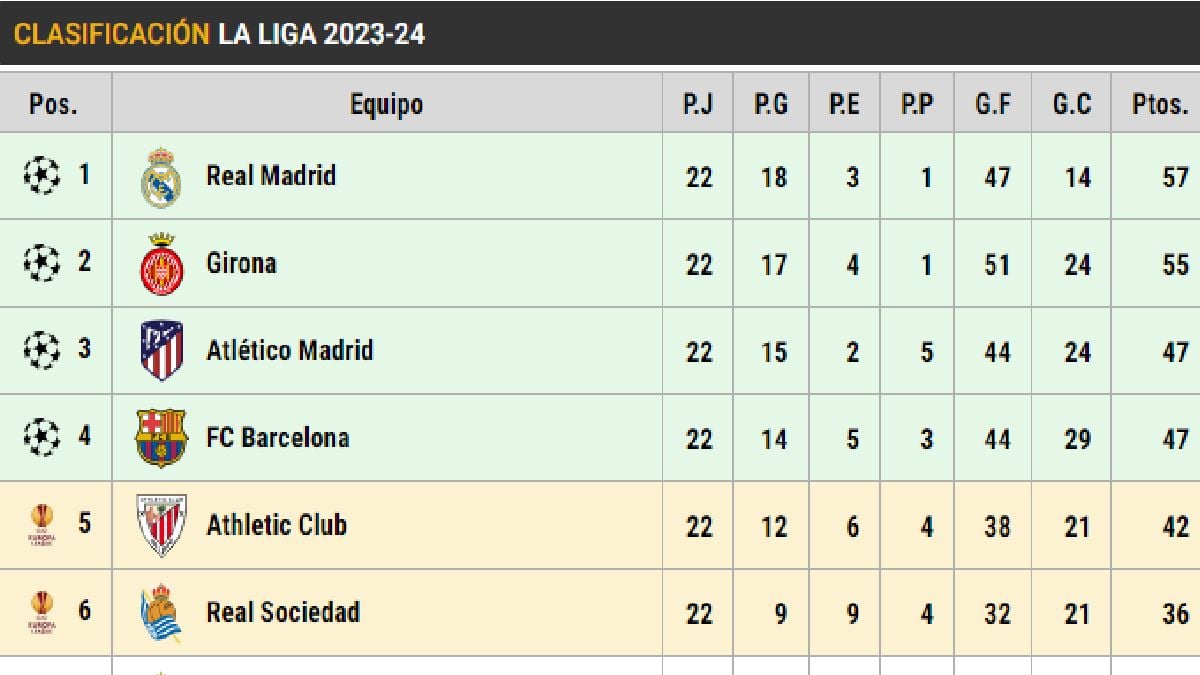Click the Athletic Club crest
This screenshot has height=675, width=1200.
point(161,525)
